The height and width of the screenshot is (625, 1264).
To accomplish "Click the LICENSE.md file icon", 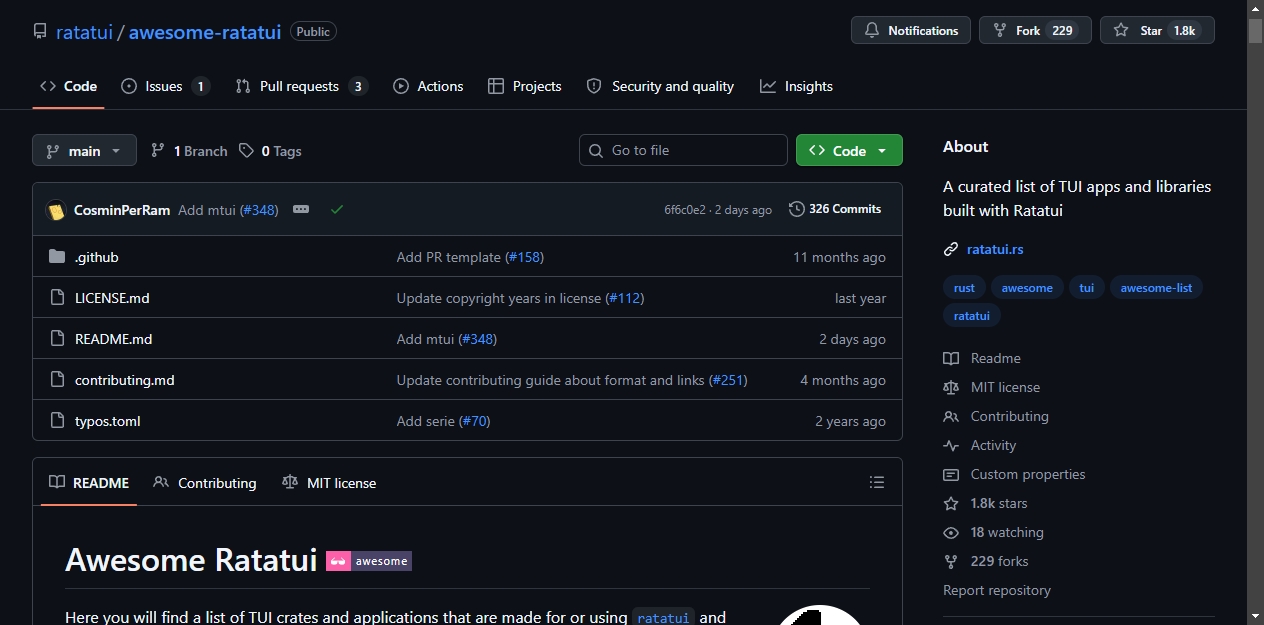I will point(57,298).
